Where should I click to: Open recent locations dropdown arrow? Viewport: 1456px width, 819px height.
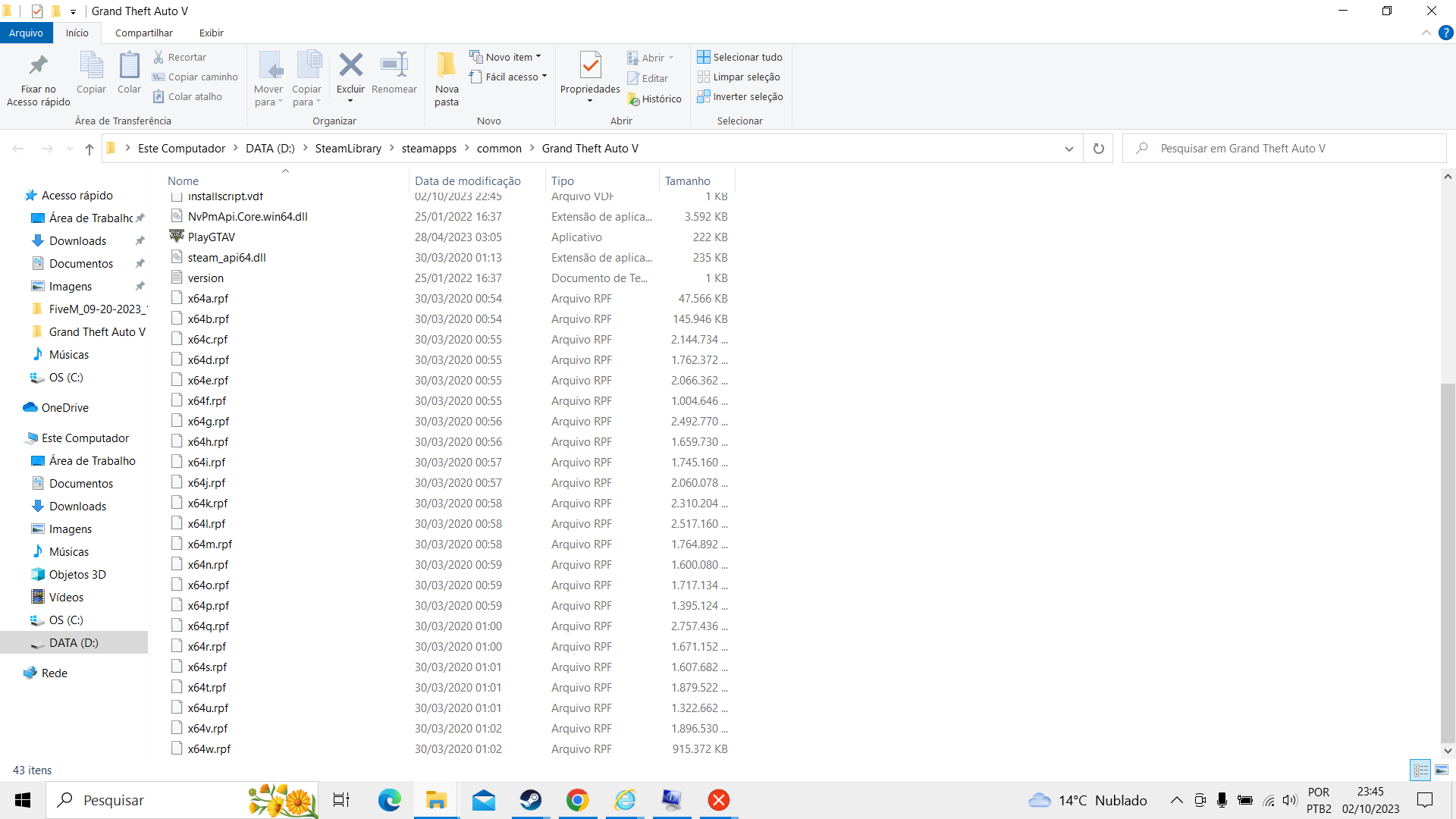[69, 149]
